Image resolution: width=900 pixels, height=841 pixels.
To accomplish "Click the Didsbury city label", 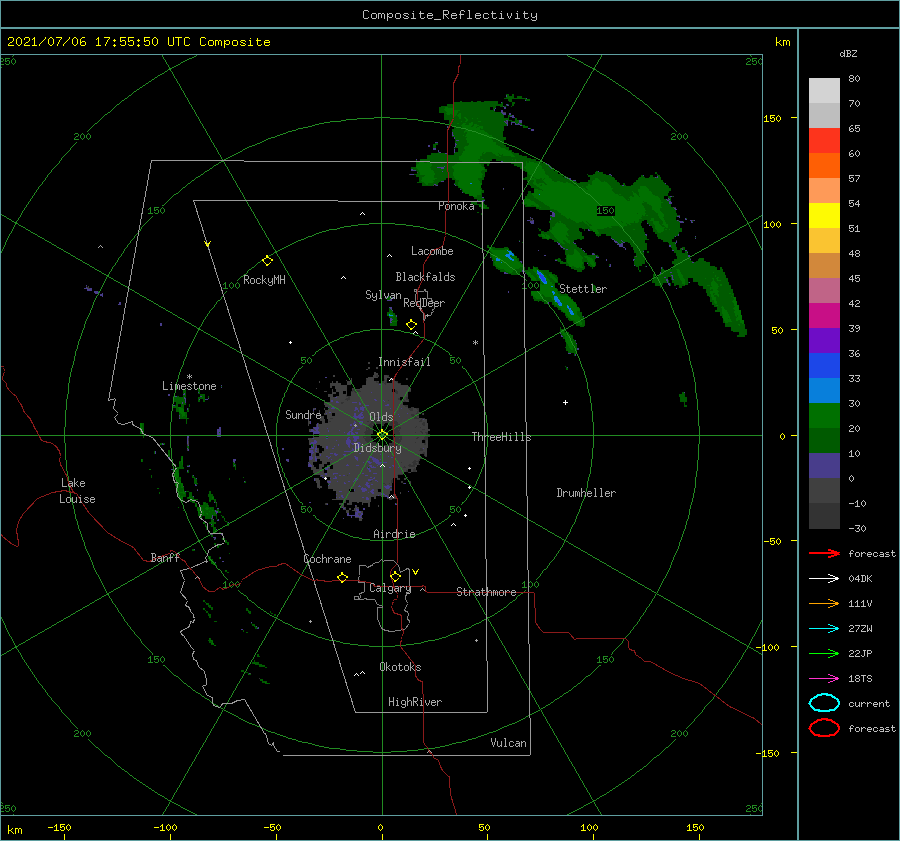I will coord(377,448).
